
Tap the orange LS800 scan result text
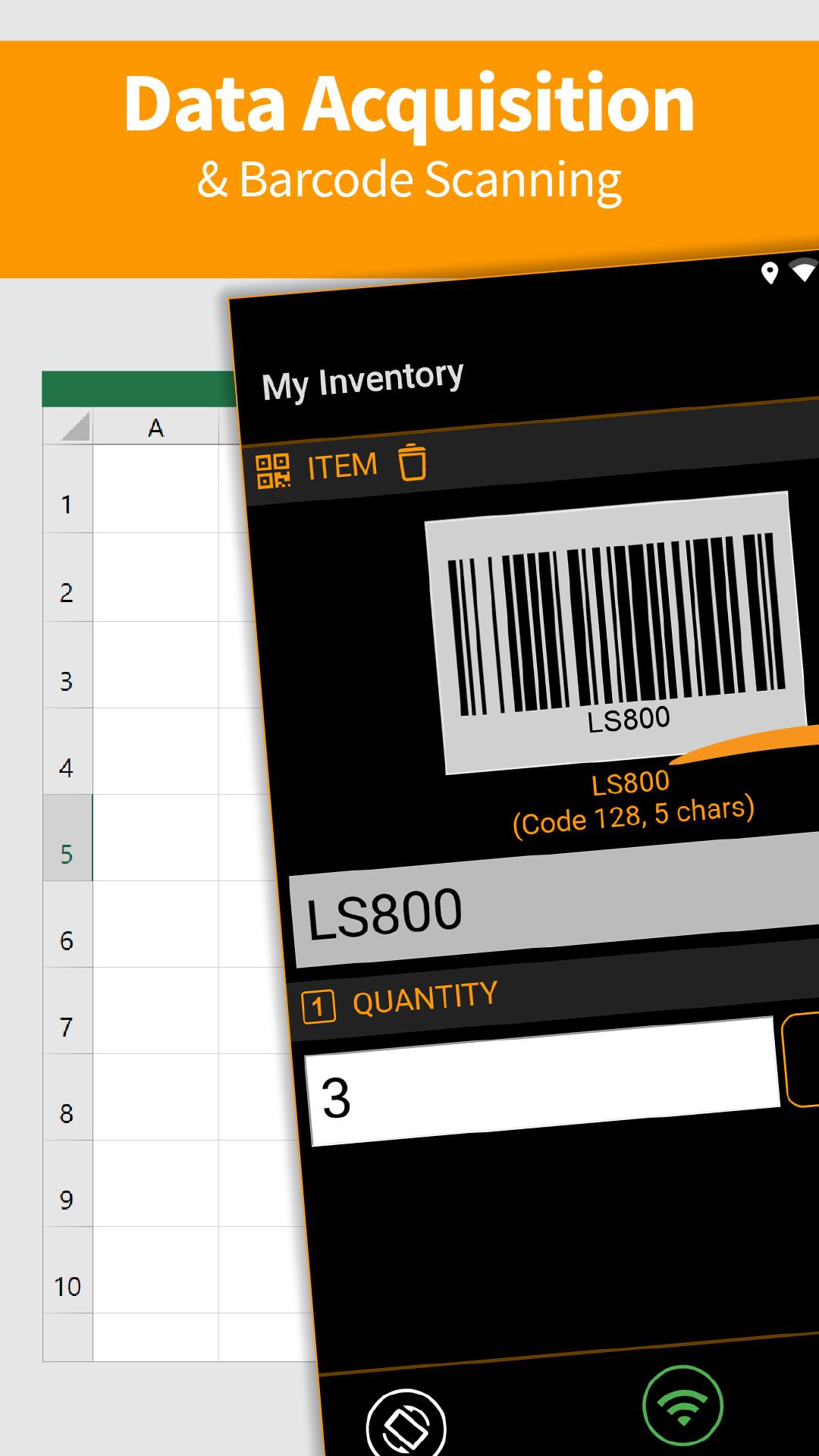(630, 783)
